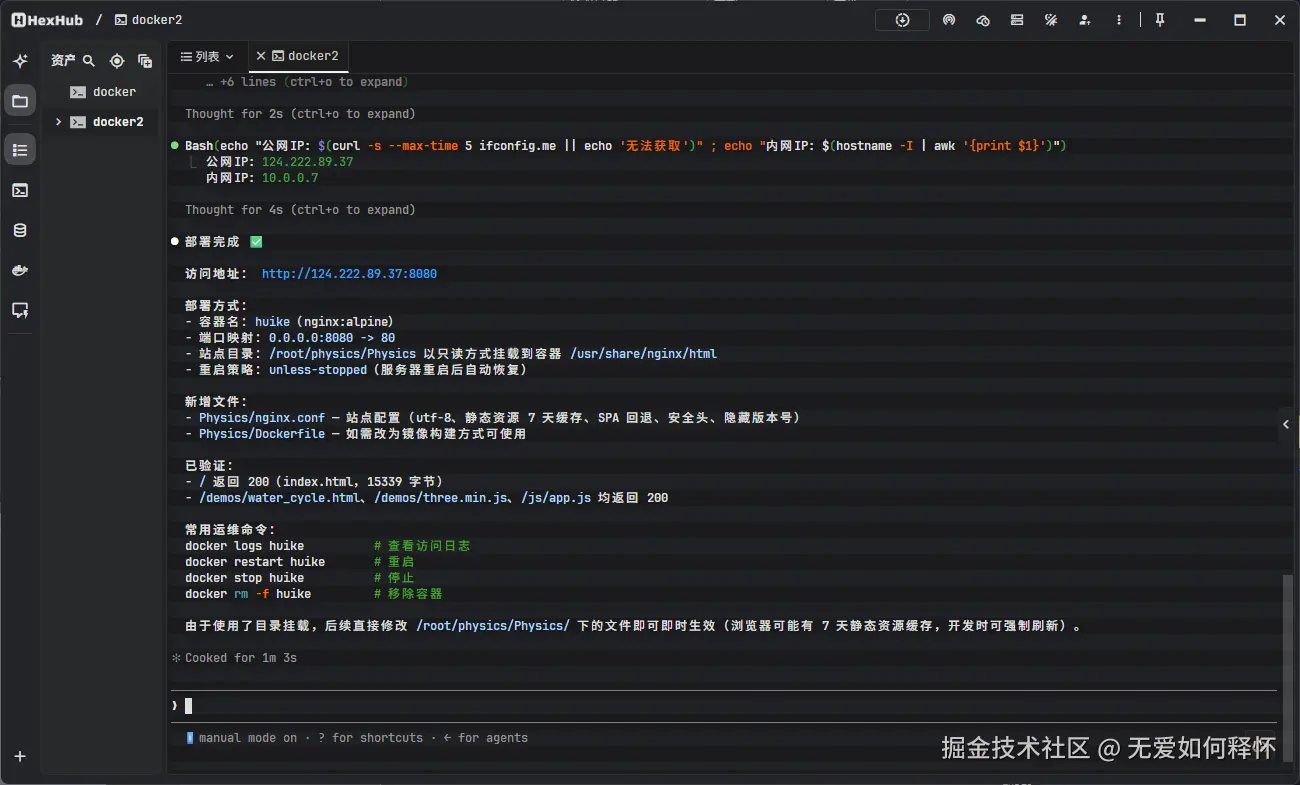Screen dimensions: 1300x785
Task: Click the Bash(echo command line
Action: [x=626, y=146]
